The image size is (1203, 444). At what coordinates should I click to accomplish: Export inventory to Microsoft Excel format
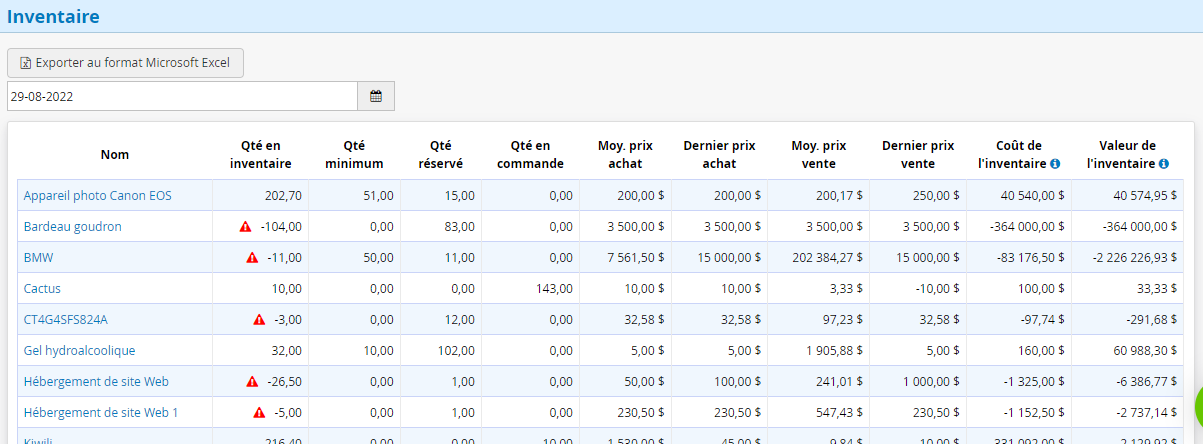point(125,63)
